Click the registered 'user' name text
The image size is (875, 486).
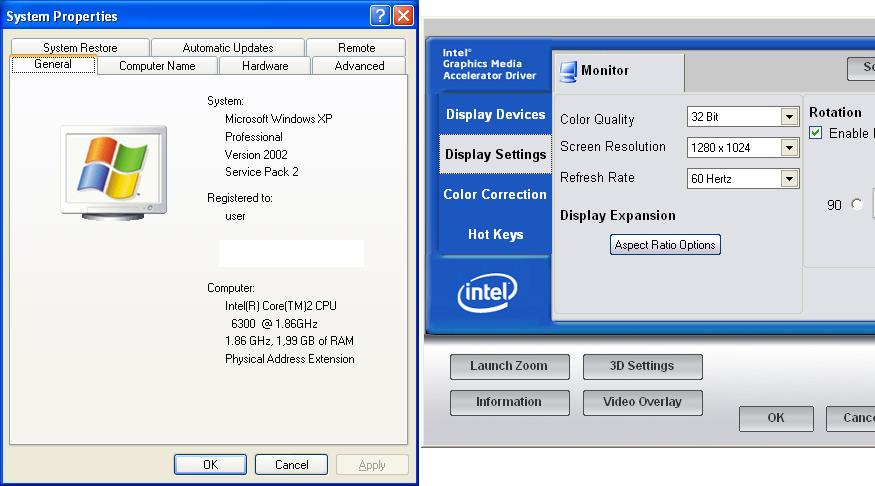coord(235,216)
